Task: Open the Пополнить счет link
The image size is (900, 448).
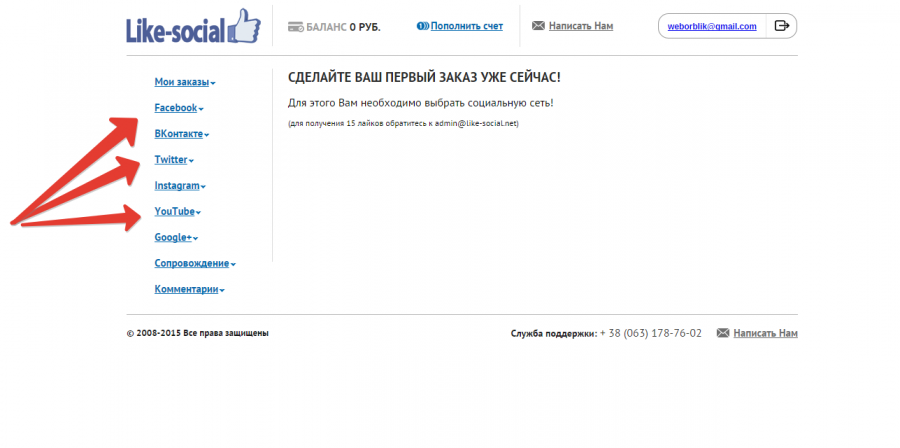Action: (467, 26)
